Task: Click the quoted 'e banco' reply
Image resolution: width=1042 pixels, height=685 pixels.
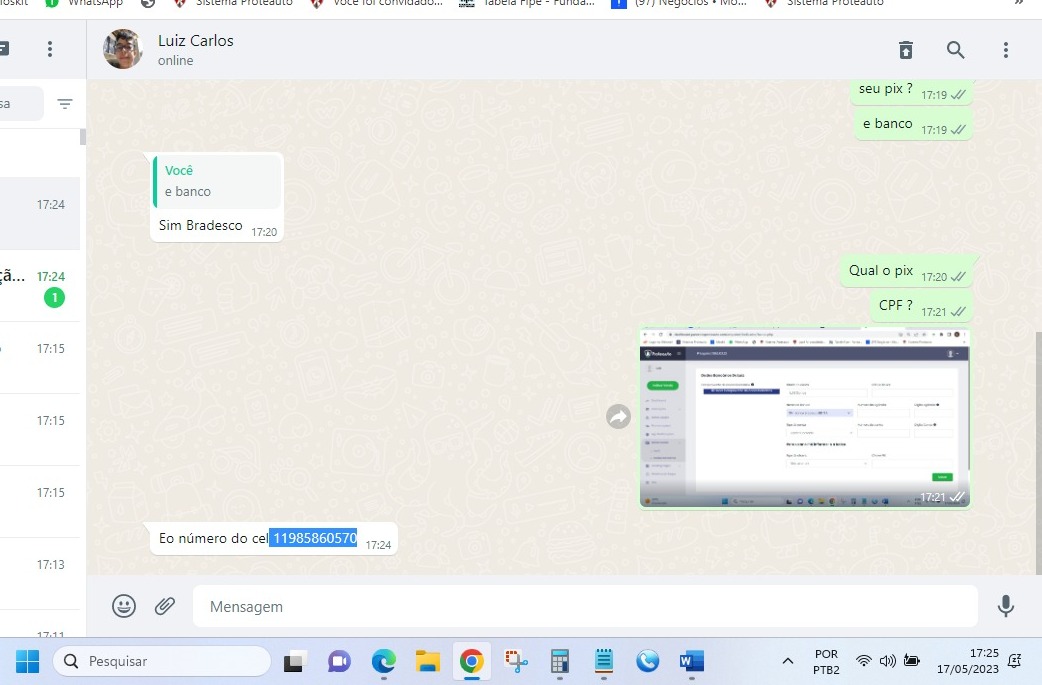Action: tap(217, 181)
